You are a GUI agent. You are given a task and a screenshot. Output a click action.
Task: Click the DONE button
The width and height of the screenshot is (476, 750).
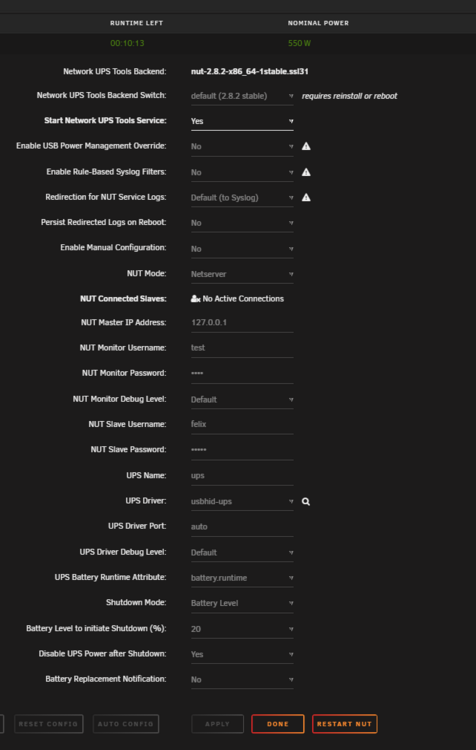[278, 724]
